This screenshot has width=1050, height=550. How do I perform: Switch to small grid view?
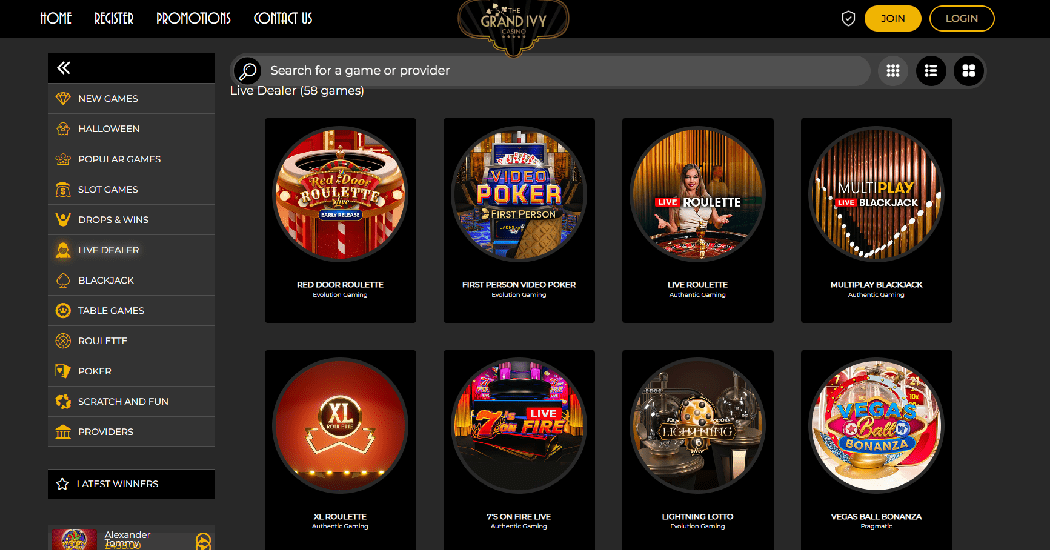point(893,70)
